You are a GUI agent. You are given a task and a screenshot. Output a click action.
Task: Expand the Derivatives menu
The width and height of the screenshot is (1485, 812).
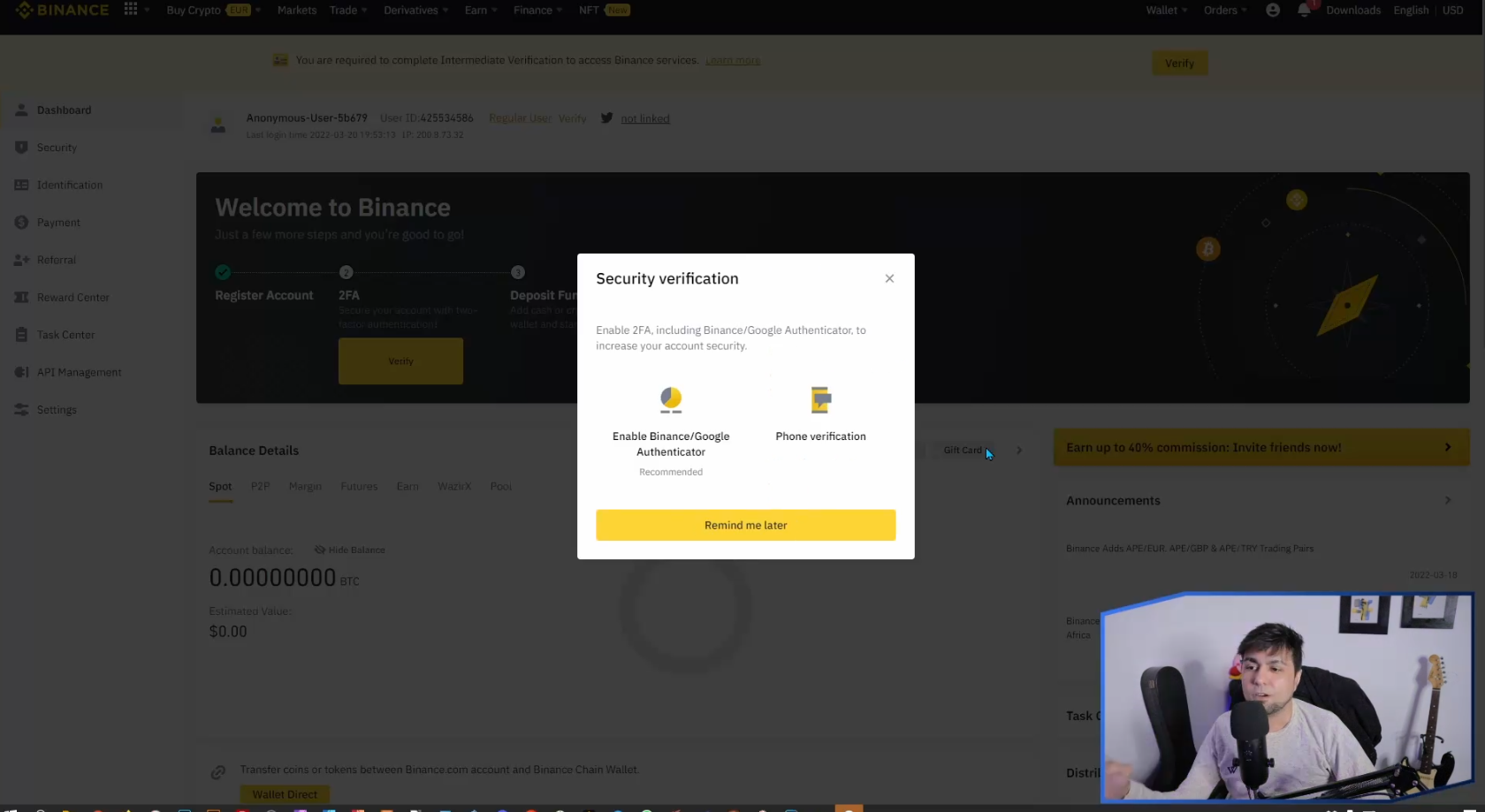(415, 11)
